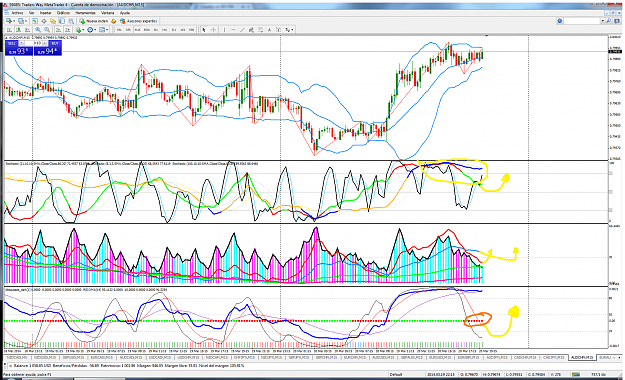Select the Text drawing tool
625x380 pixels.
(x=269, y=30)
